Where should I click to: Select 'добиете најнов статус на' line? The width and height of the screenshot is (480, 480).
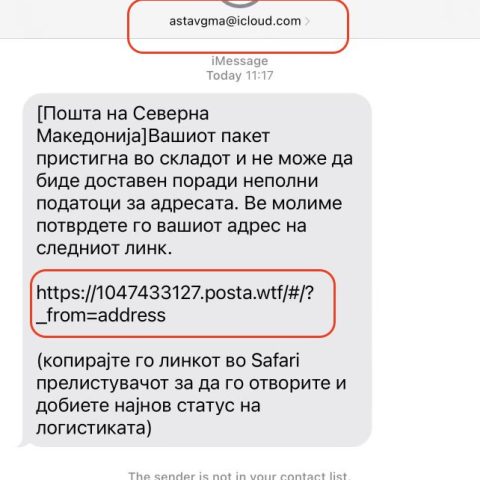(x=148, y=406)
